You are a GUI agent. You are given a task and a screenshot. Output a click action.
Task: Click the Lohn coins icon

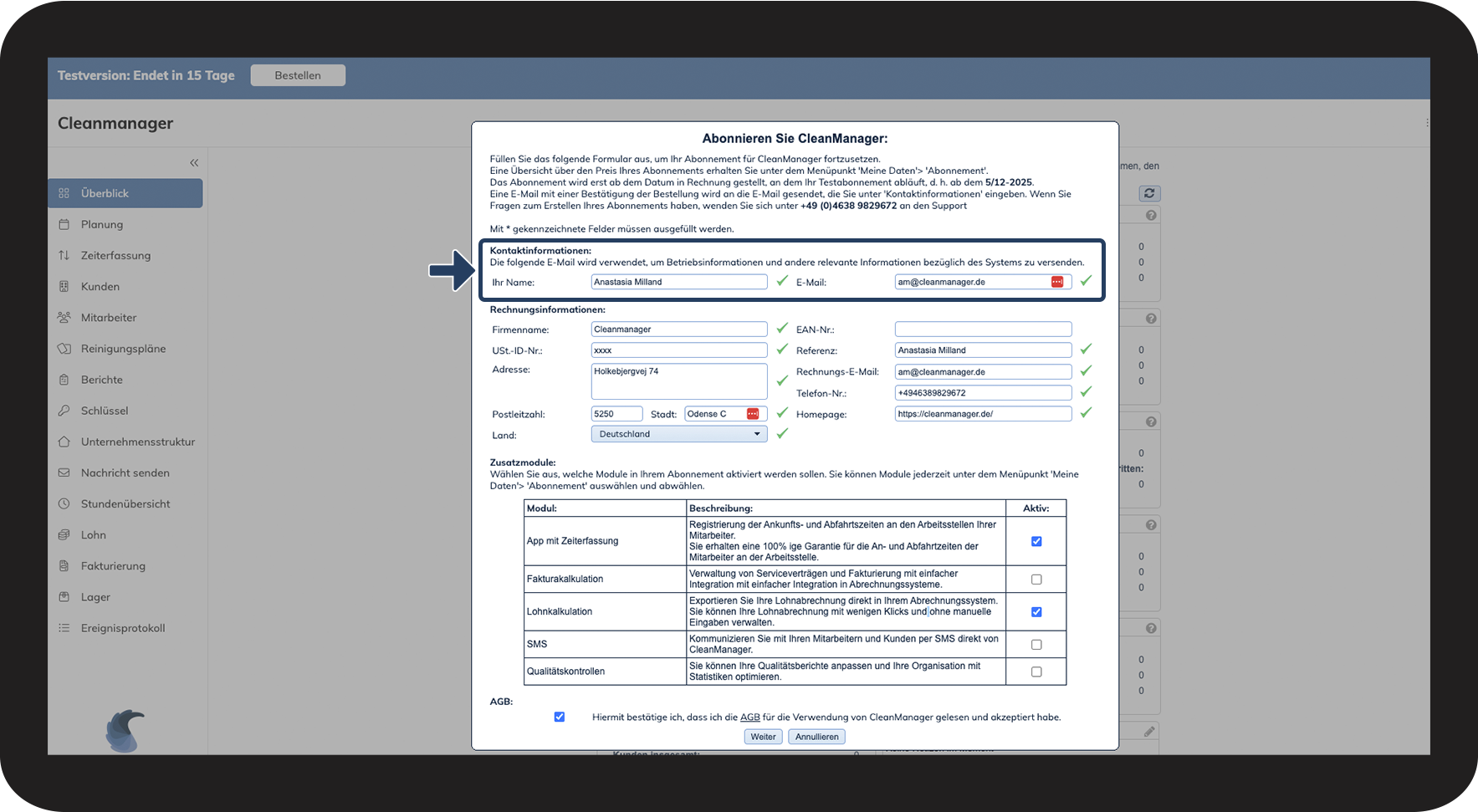pos(64,534)
